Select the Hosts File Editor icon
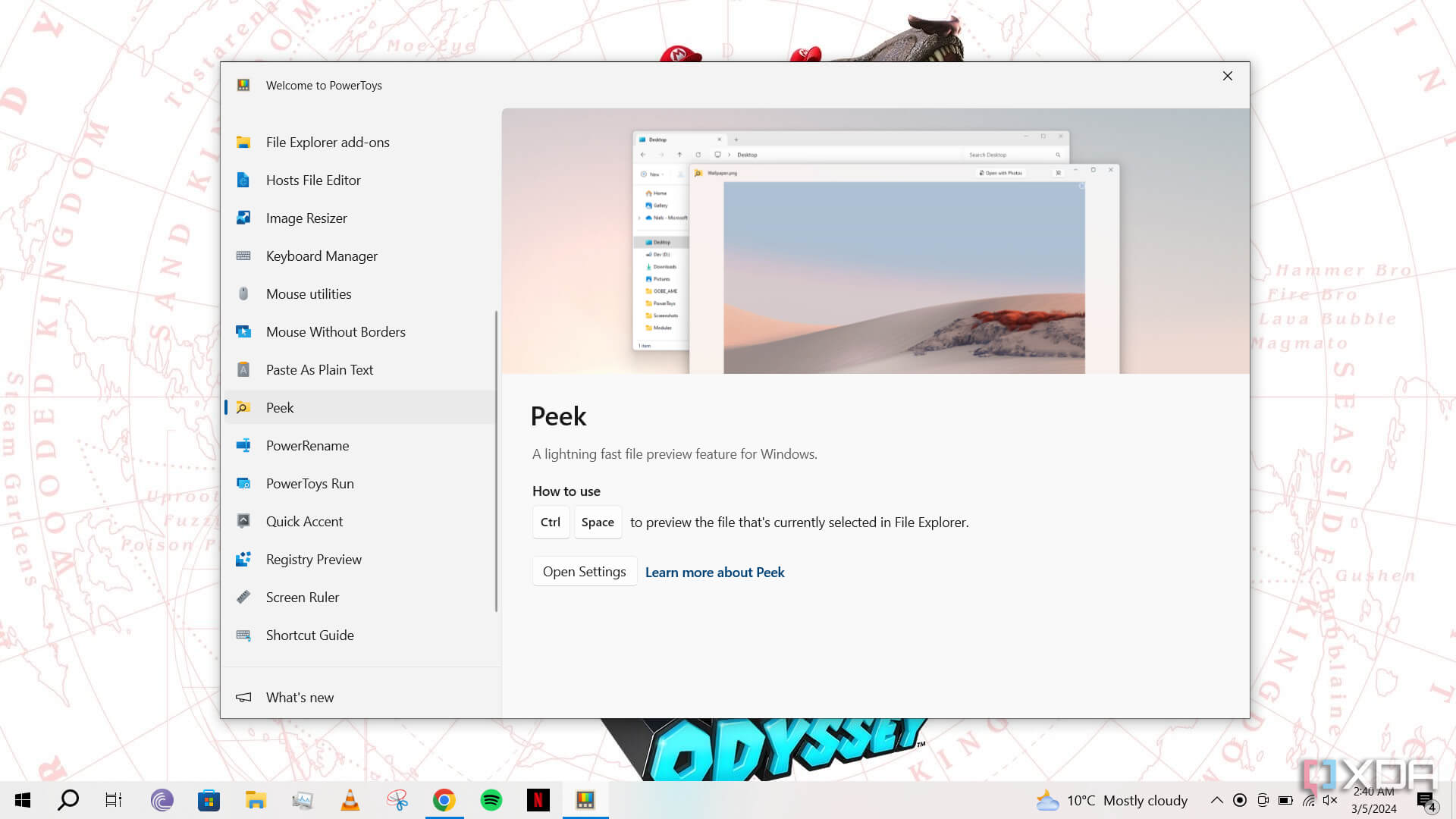Viewport: 1456px width, 819px height. coord(243,180)
